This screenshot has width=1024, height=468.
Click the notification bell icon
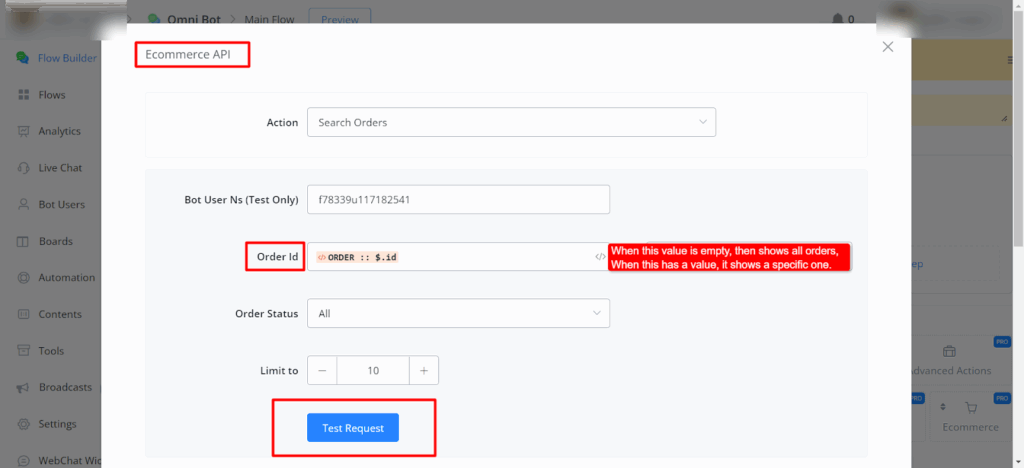pyautogui.click(x=837, y=19)
